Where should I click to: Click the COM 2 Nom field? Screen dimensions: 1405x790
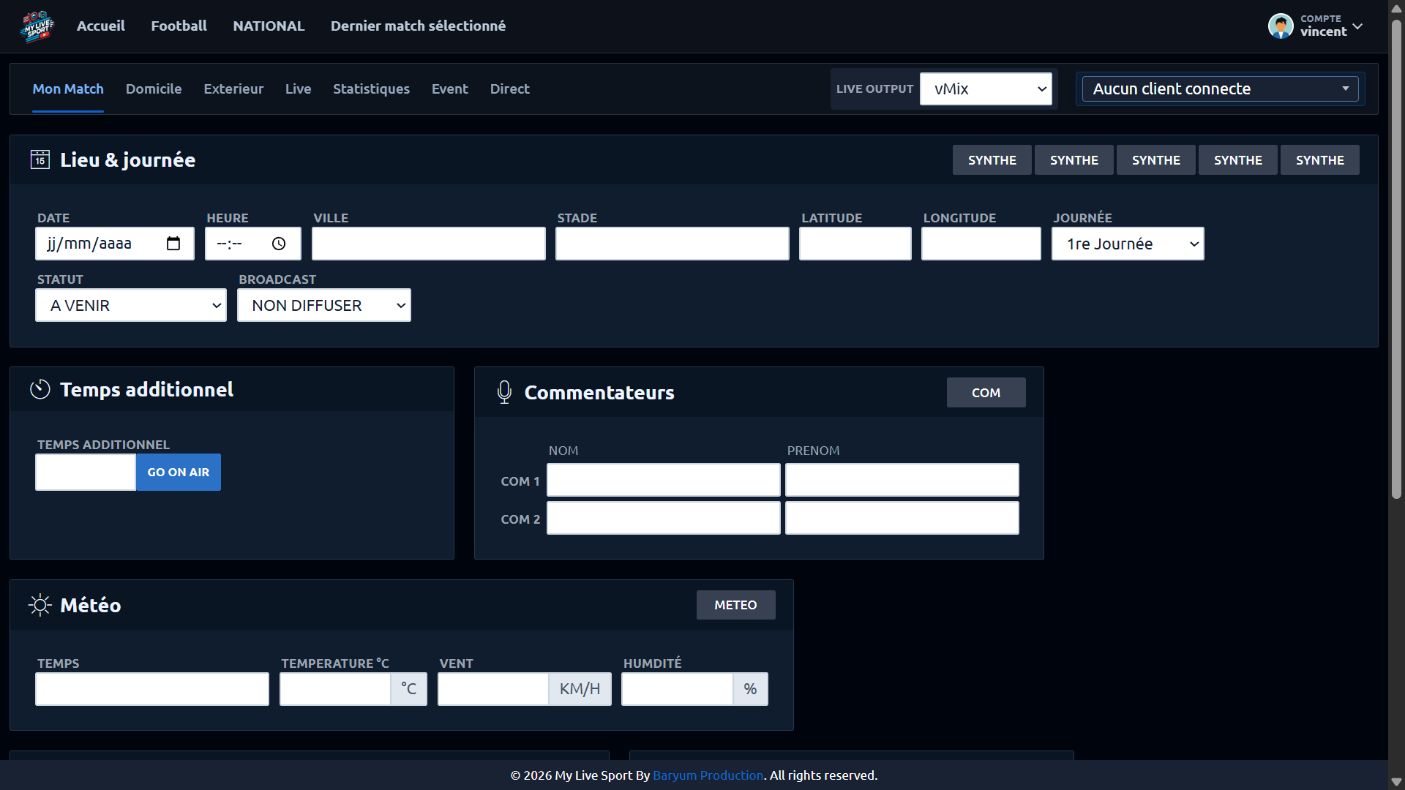[664, 518]
